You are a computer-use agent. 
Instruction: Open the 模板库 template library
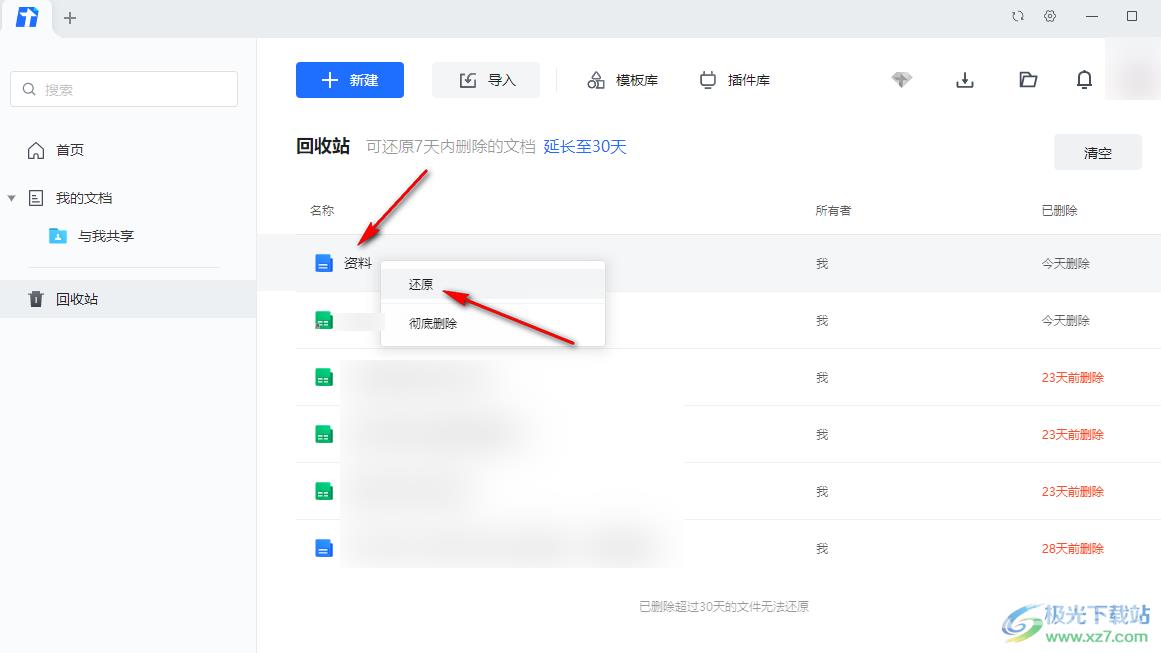coord(623,80)
